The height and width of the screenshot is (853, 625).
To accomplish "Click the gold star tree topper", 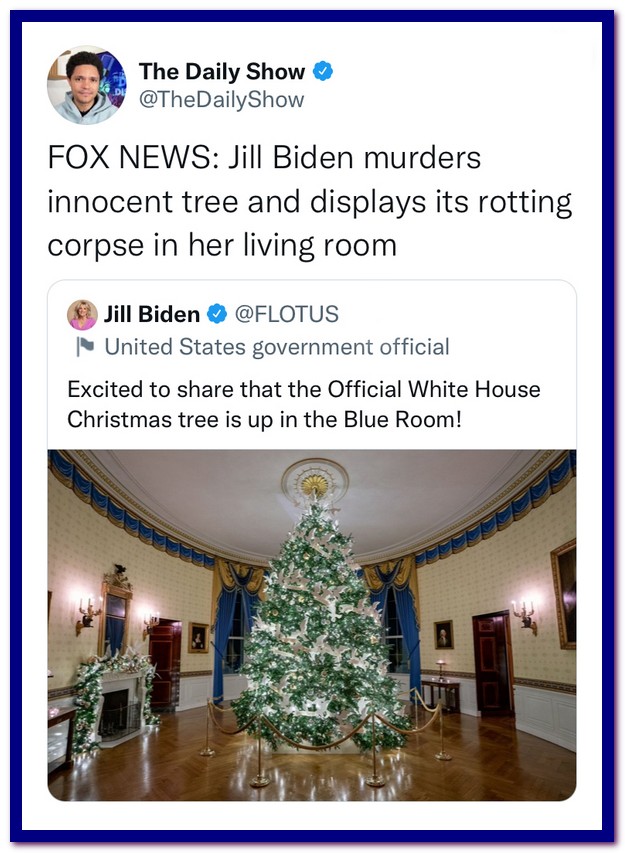I will coord(314,484).
